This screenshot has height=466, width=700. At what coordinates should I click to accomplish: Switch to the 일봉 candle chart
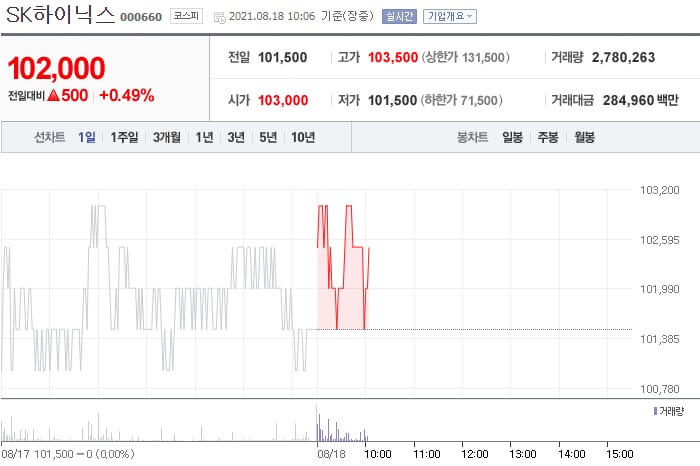pyautogui.click(x=512, y=137)
